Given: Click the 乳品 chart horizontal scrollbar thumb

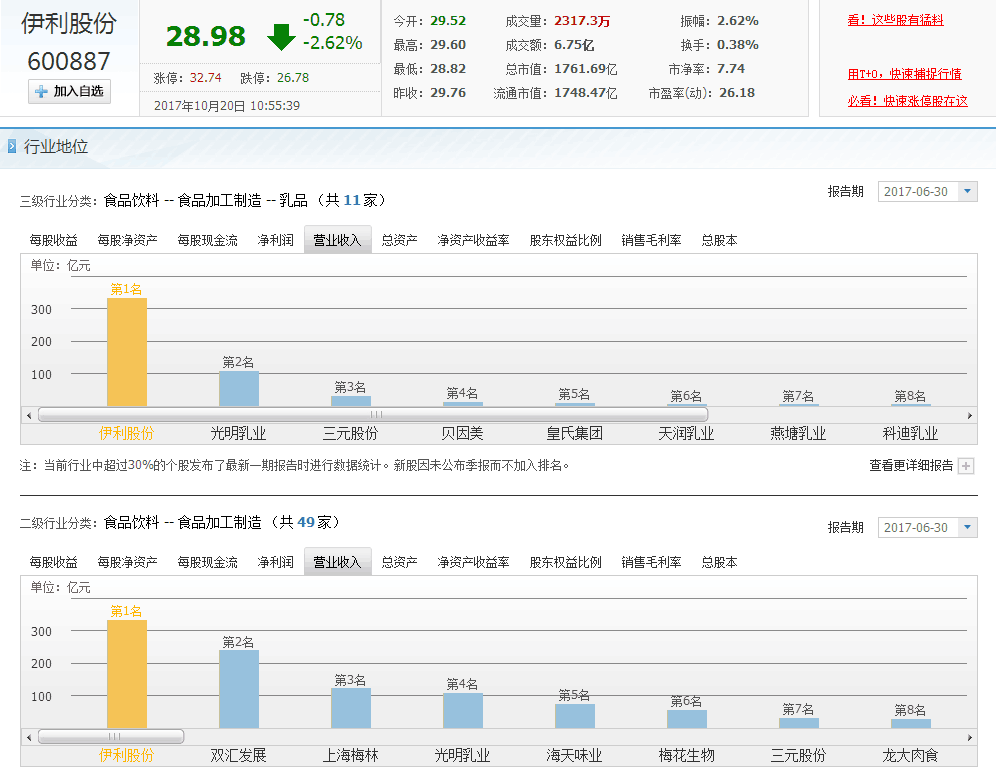Looking at the screenshot, I should (x=374, y=415).
